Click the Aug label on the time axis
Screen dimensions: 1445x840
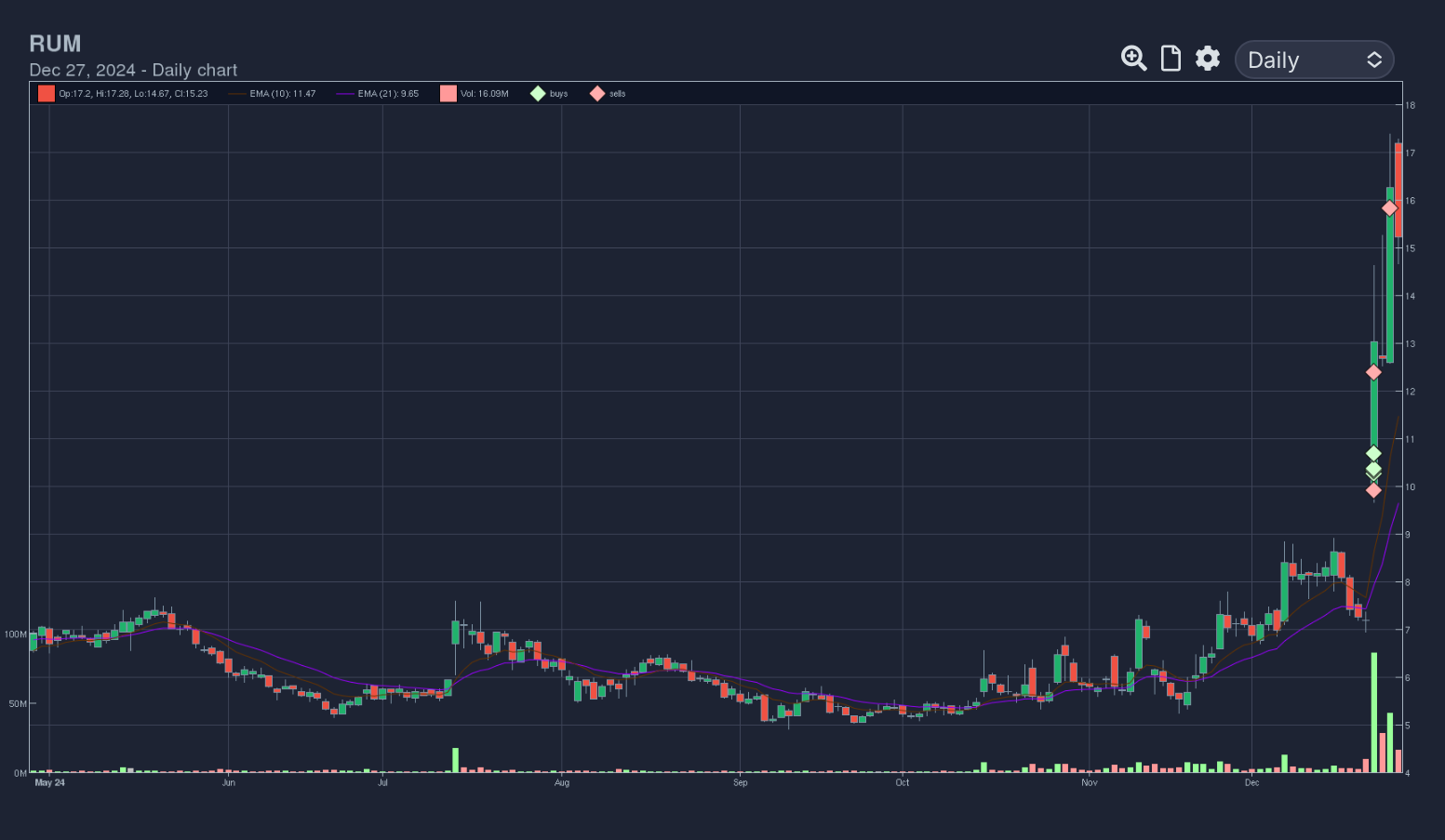tap(562, 783)
